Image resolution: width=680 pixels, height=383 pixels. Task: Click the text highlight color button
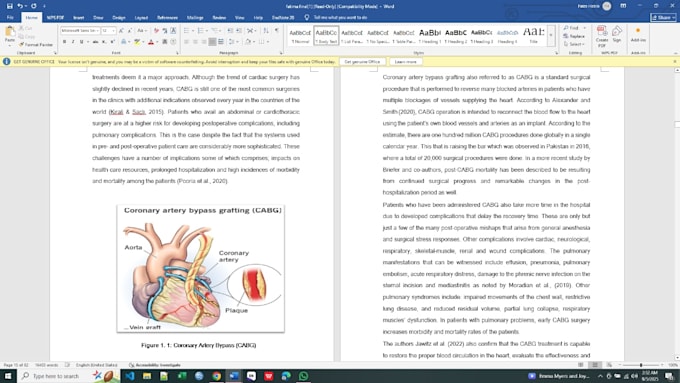point(137,42)
